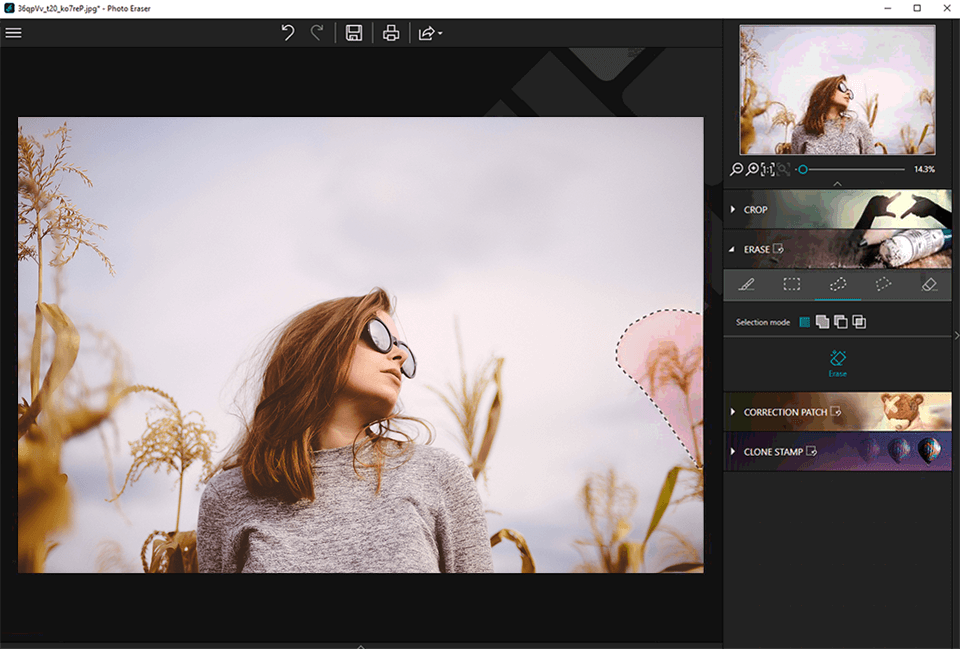Adjust the zoom level slider handle
This screenshot has height=649, width=960.
[802, 170]
